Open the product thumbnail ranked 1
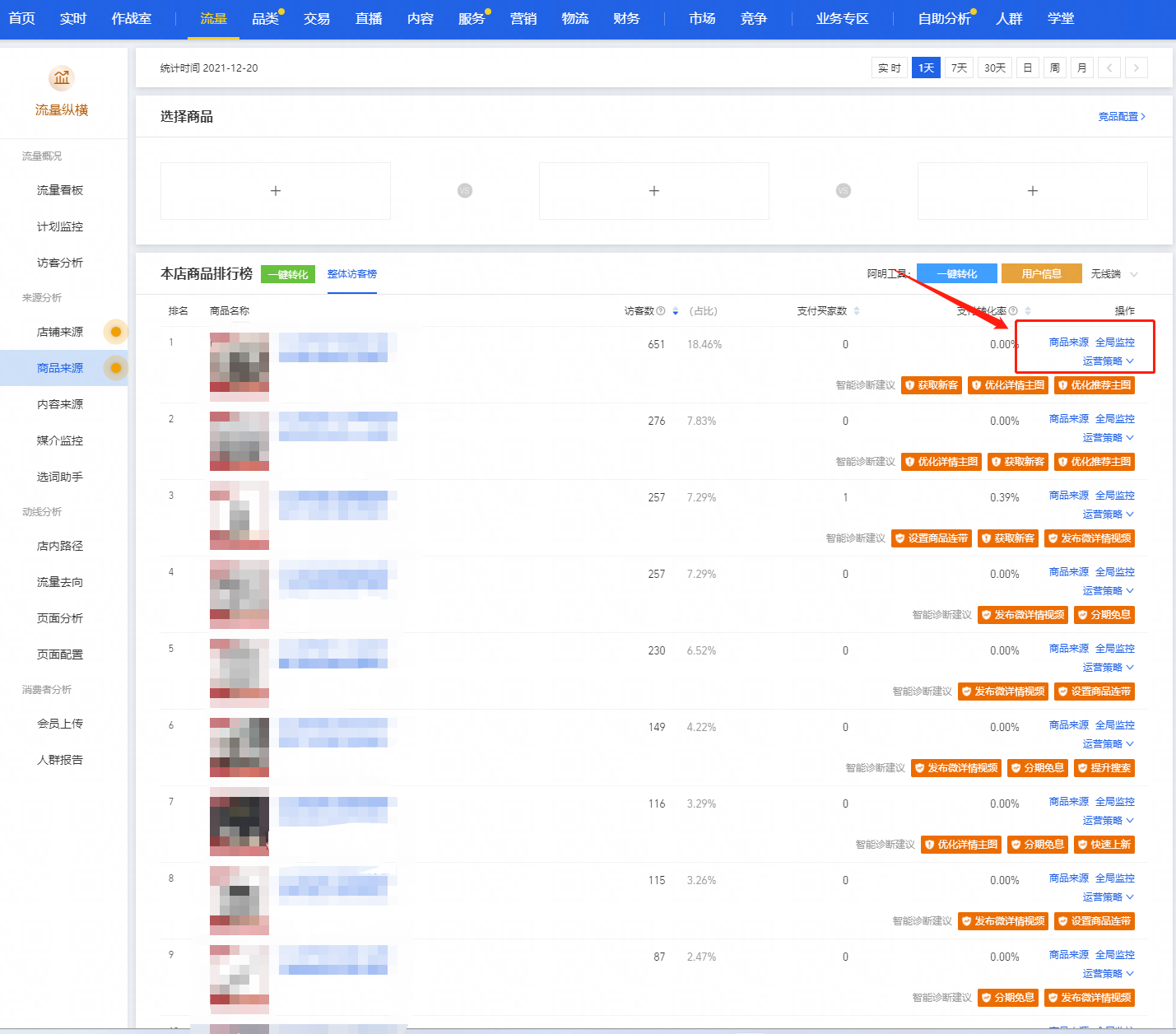The image size is (1176, 1034). [x=239, y=366]
